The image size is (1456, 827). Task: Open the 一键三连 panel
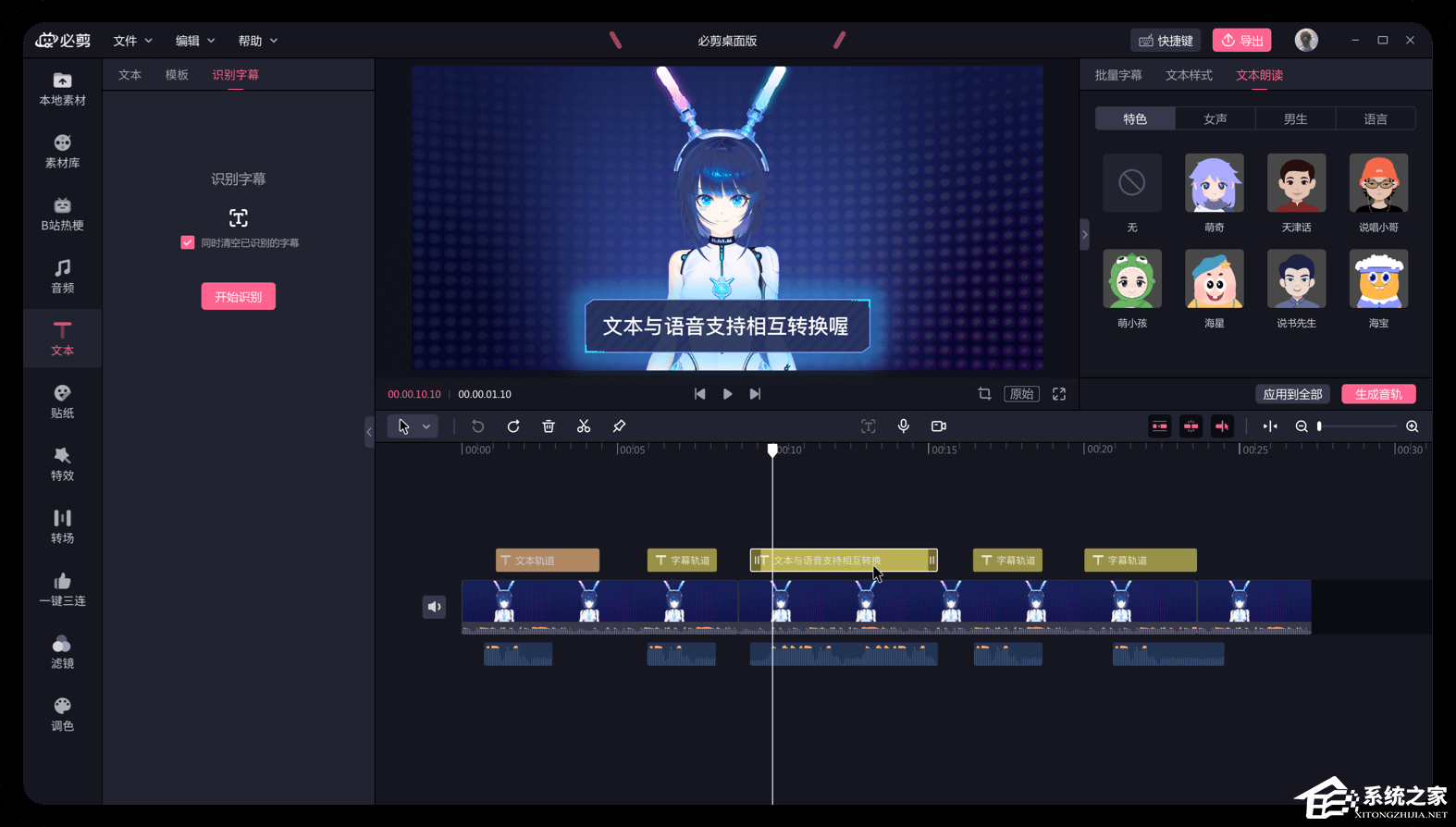(x=62, y=589)
